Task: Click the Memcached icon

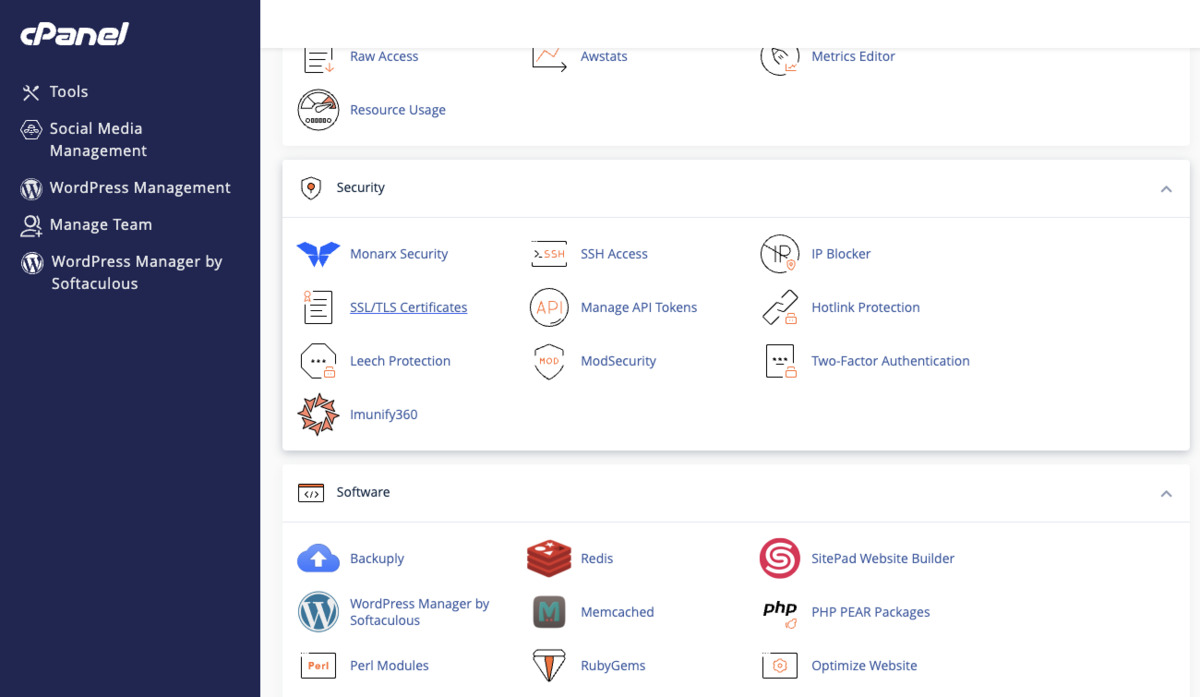Action: (549, 612)
